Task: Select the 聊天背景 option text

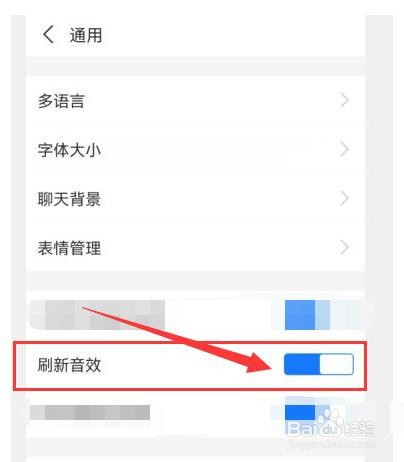Action: coord(69,199)
